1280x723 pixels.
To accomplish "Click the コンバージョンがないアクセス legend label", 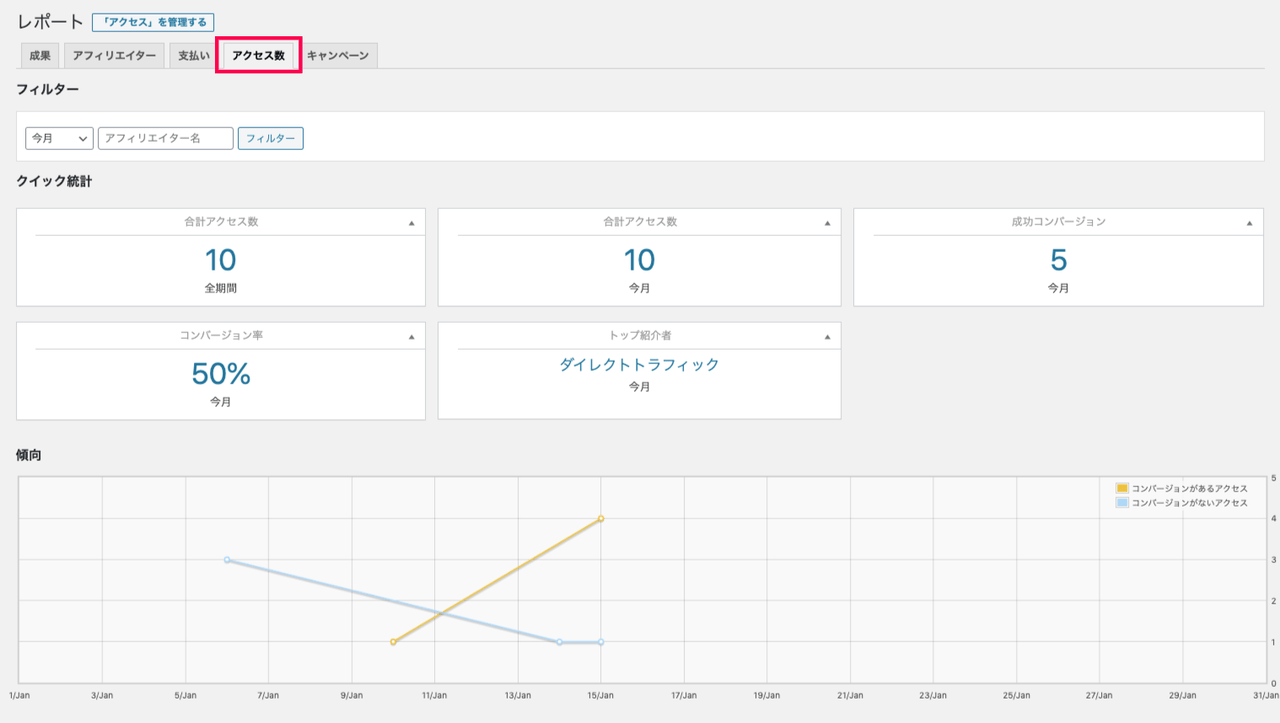I will (x=1190, y=503).
